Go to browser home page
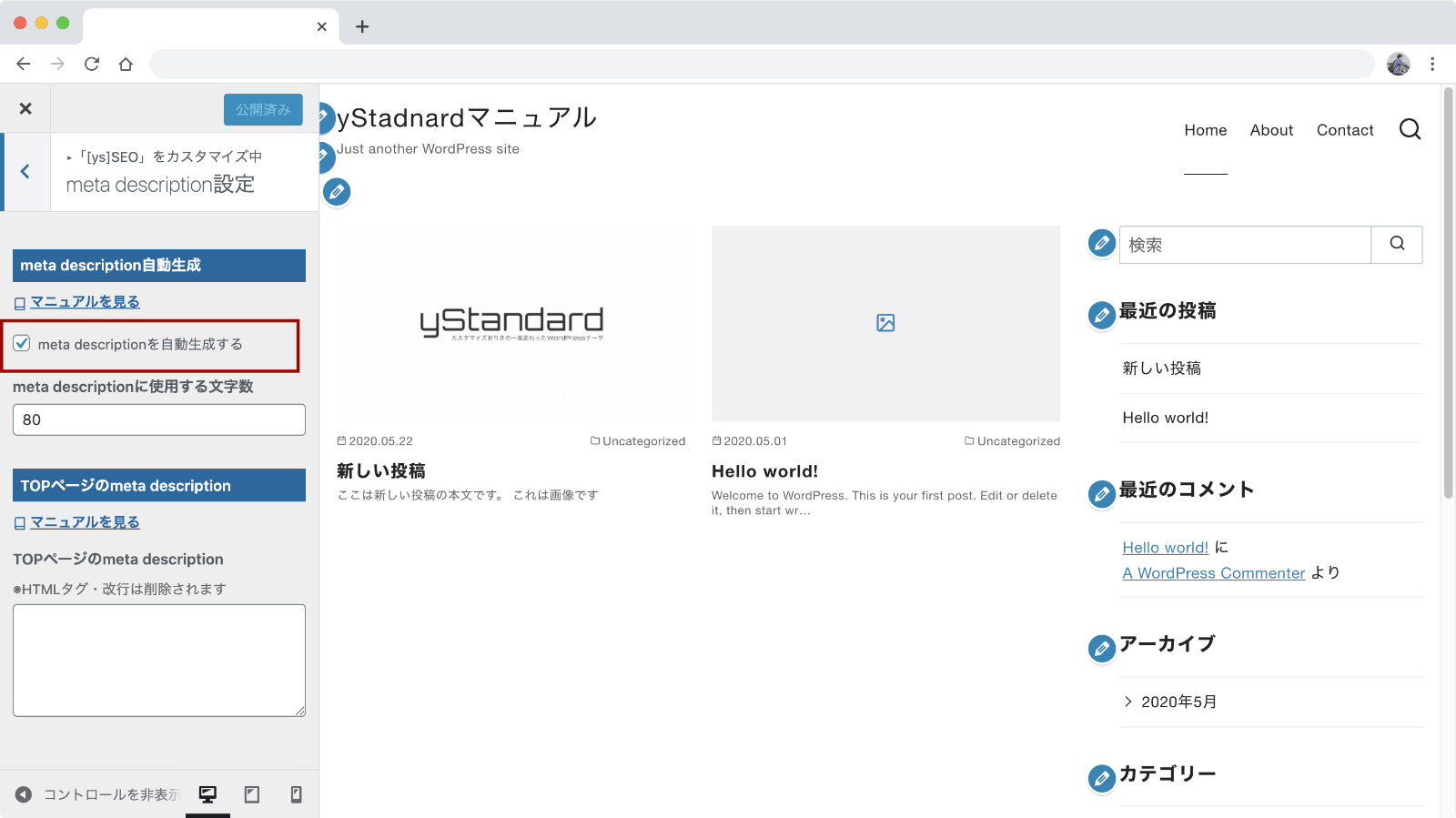This screenshot has width=1456, height=818. pos(126,64)
